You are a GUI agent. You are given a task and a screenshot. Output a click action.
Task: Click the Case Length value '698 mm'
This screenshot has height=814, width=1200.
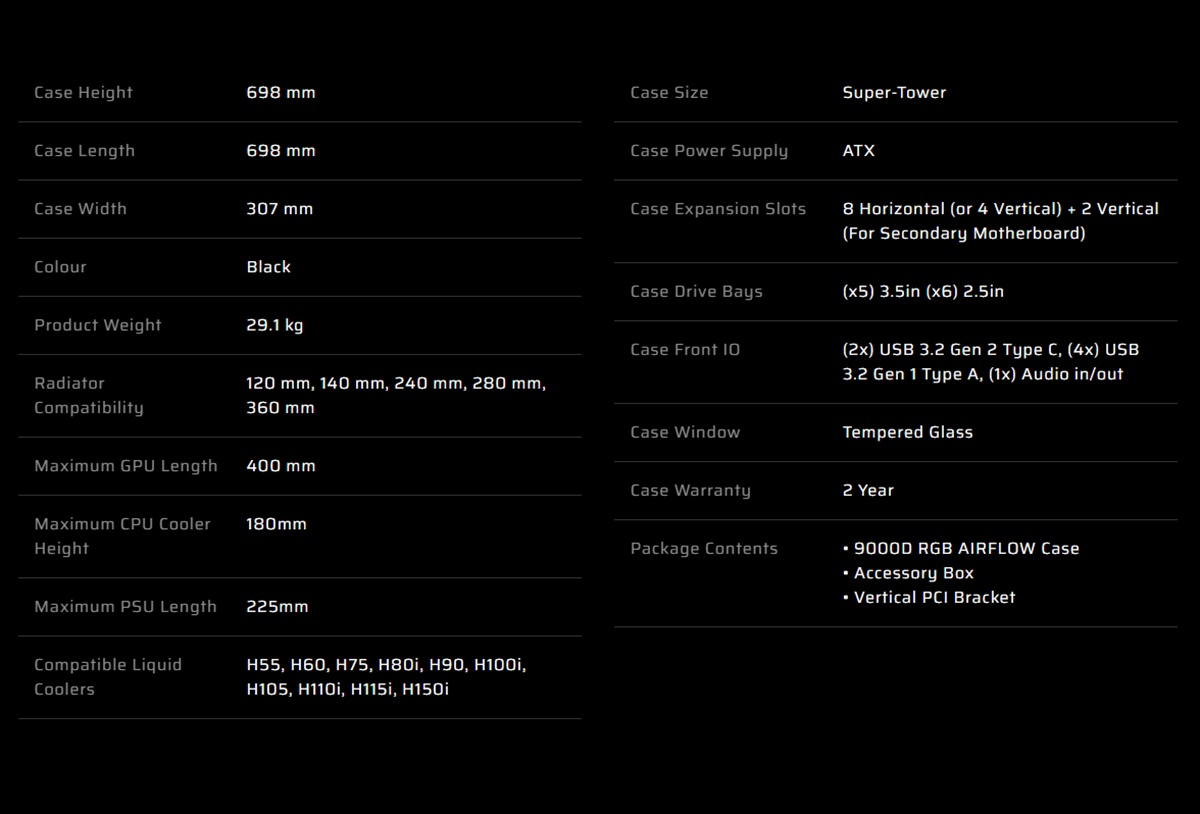point(281,151)
